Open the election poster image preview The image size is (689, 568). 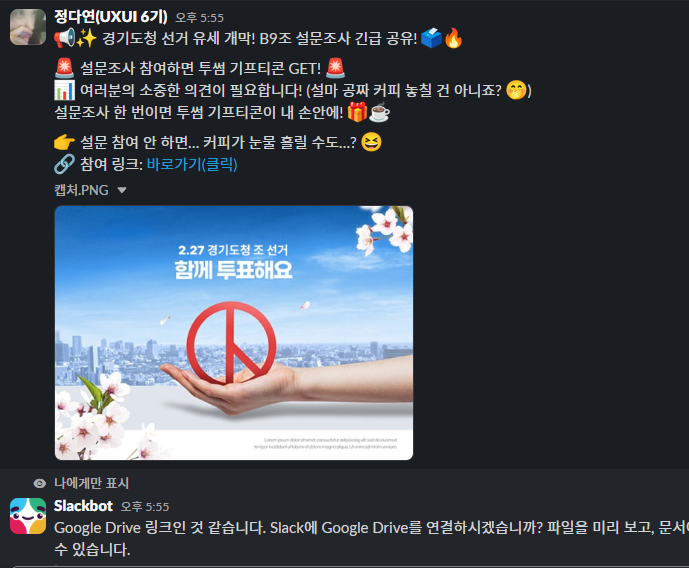click(x=234, y=333)
